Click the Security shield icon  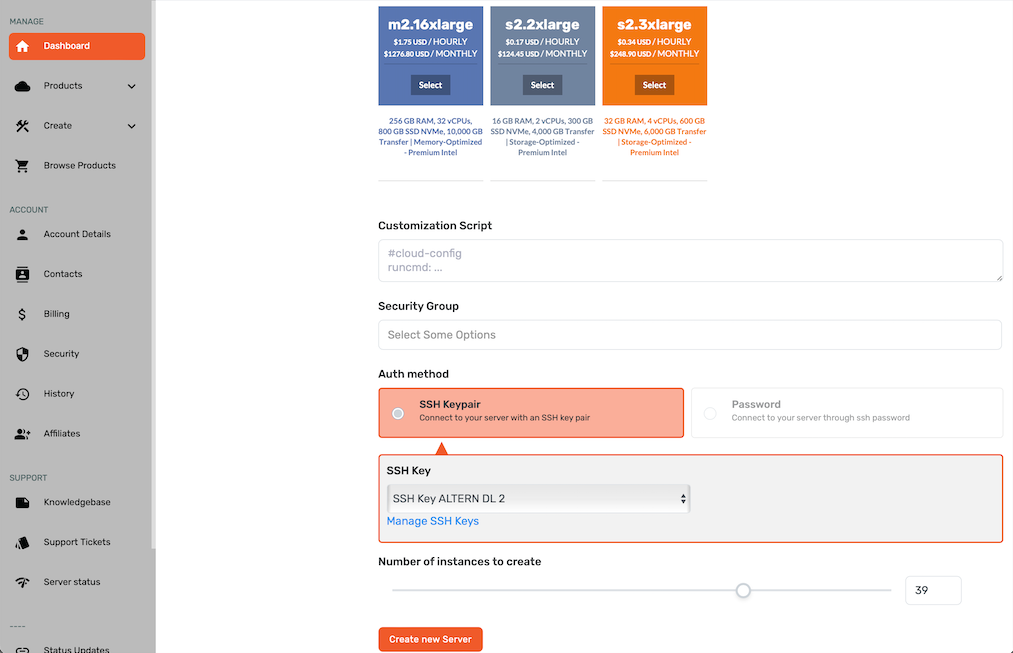(x=23, y=354)
